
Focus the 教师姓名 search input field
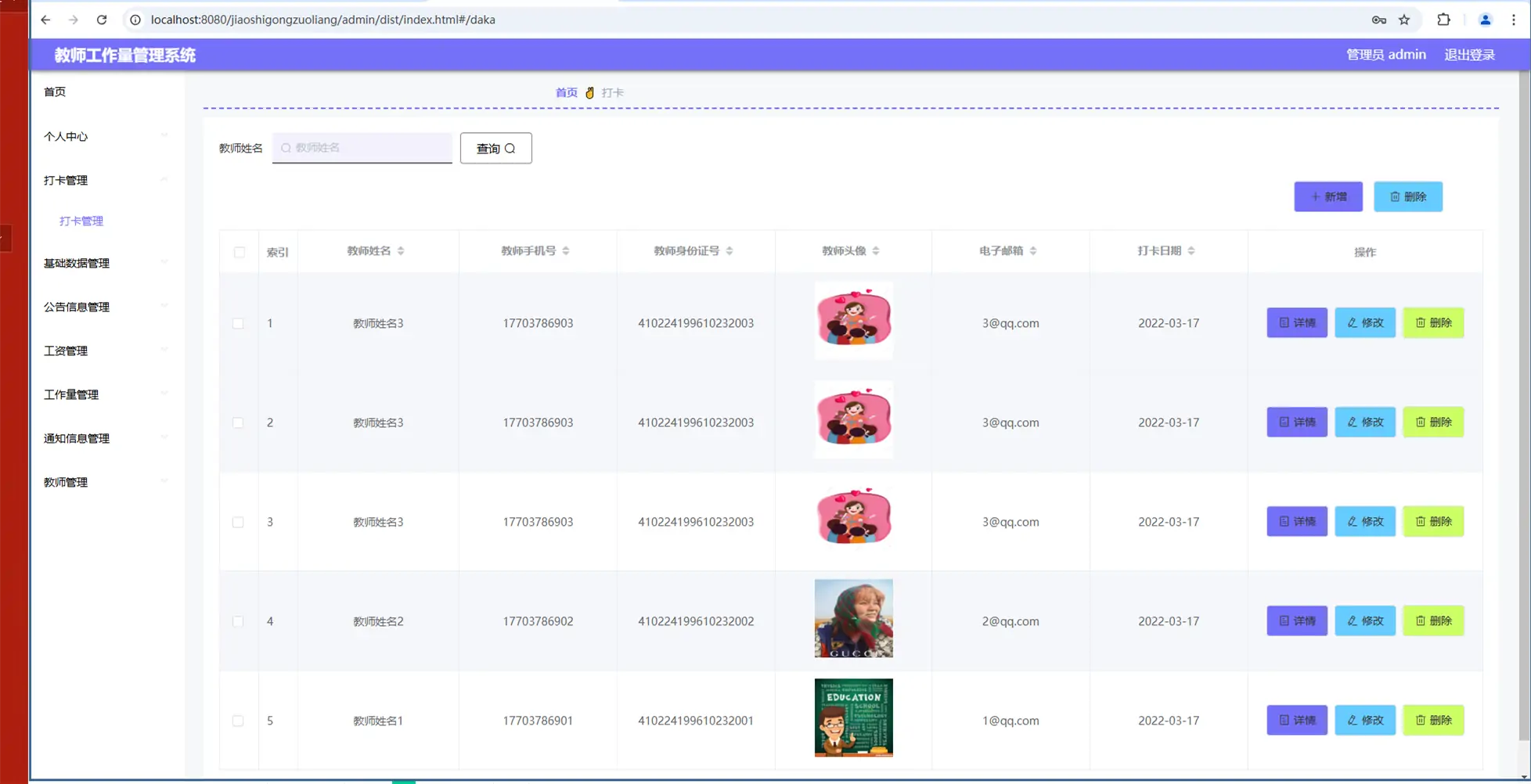pyautogui.click(x=362, y=148)
